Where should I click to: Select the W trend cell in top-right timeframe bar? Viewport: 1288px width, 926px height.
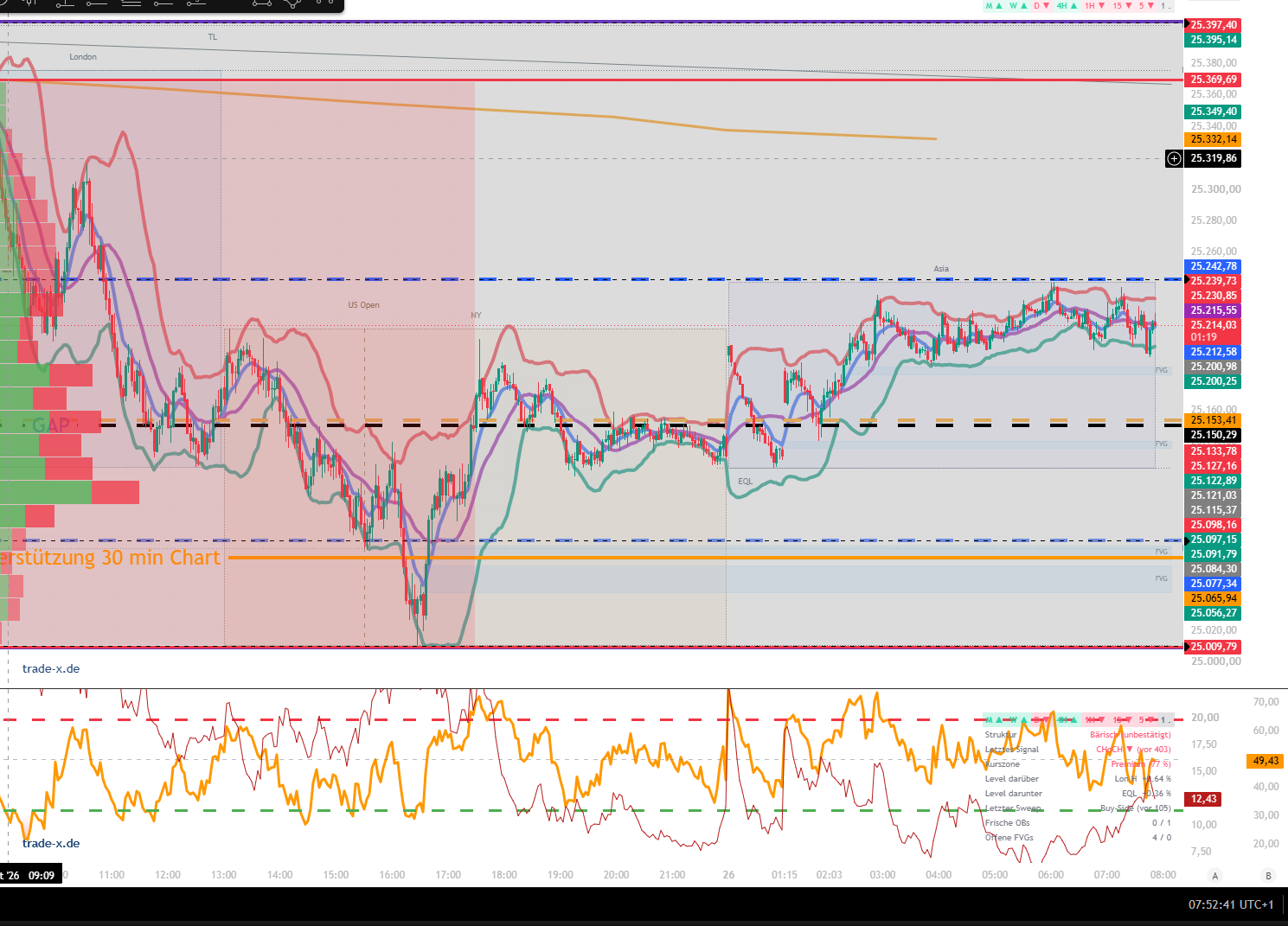pyautogui.click(x=1017, y=6)
